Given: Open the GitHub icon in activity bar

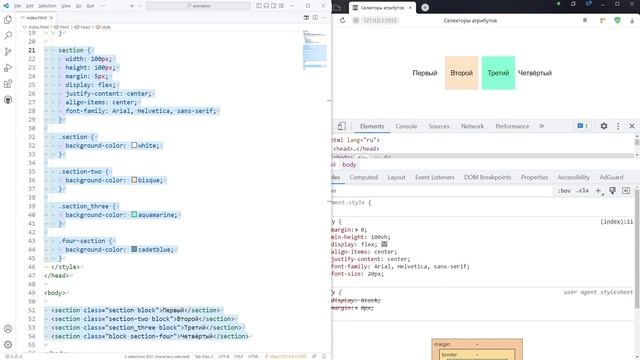Looking at the screenshot, I should pyautogui.click(x=8, y=100).
